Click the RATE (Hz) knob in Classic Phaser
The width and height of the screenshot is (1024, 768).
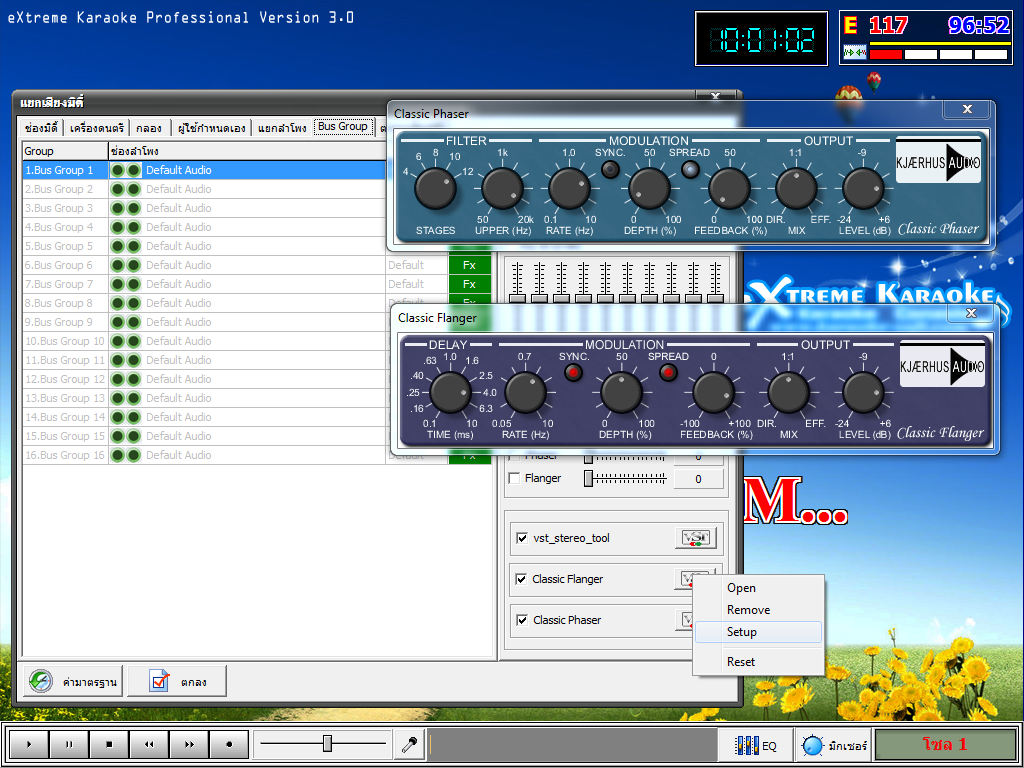(x=569, y=189)
